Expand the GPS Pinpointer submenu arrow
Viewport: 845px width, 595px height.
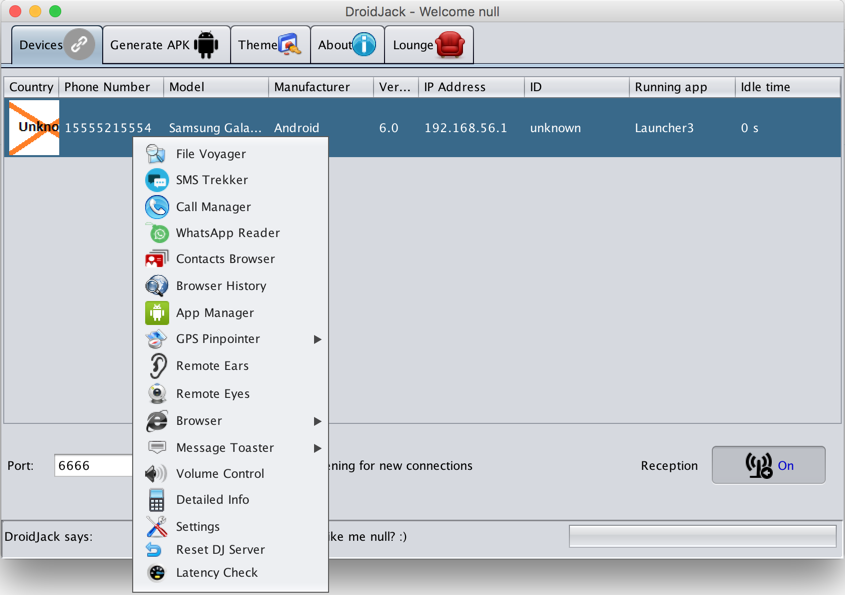317,340
